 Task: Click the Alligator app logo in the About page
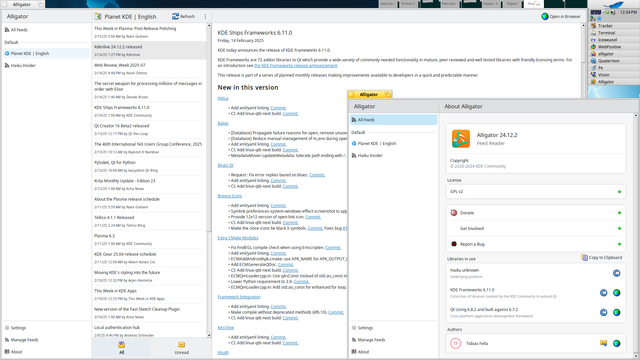tap(460, 138)
